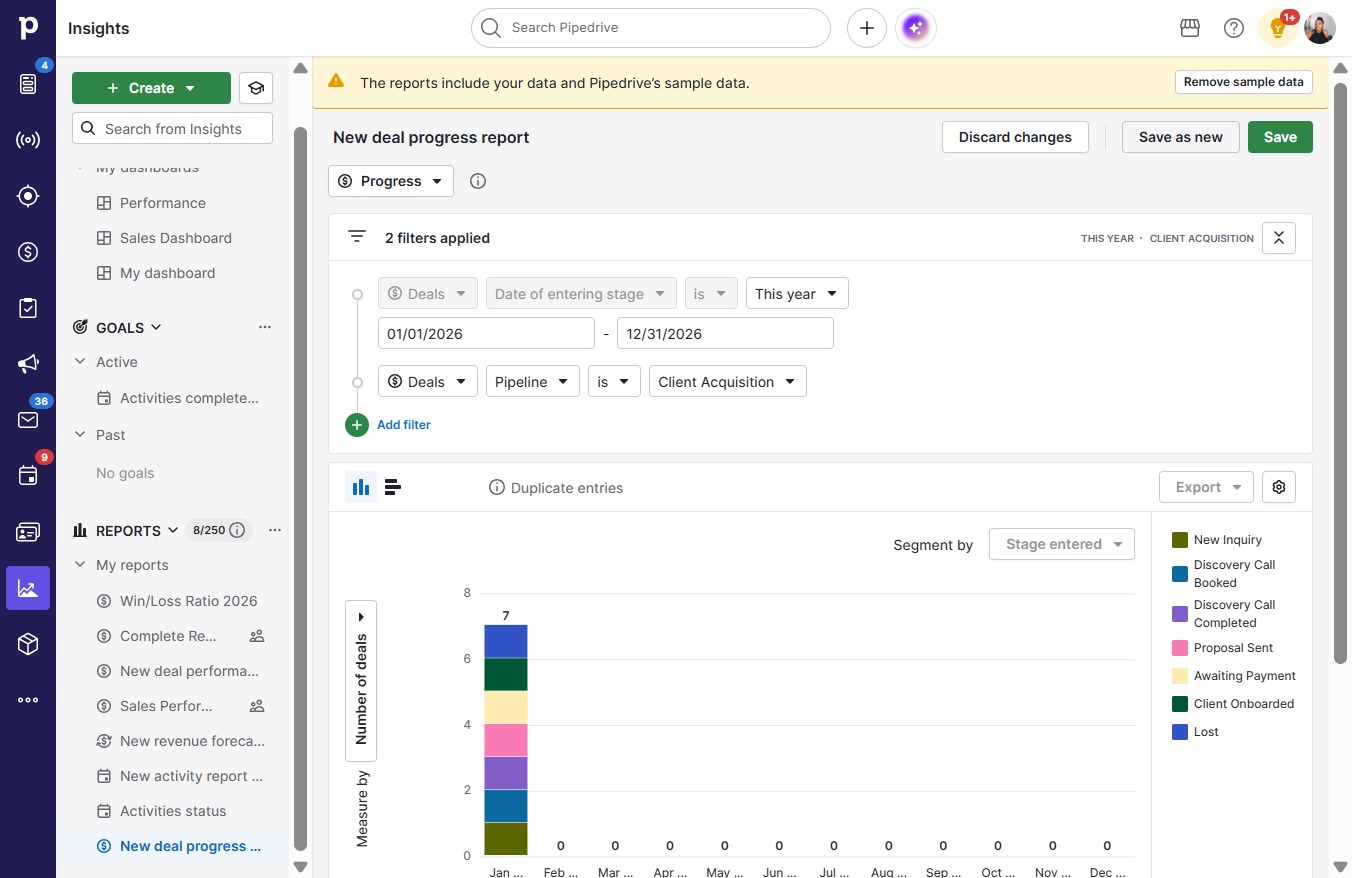Open the Reports section three-dot menu
This screenshot has width=1352, height=878.
click(x=275, y=530)
